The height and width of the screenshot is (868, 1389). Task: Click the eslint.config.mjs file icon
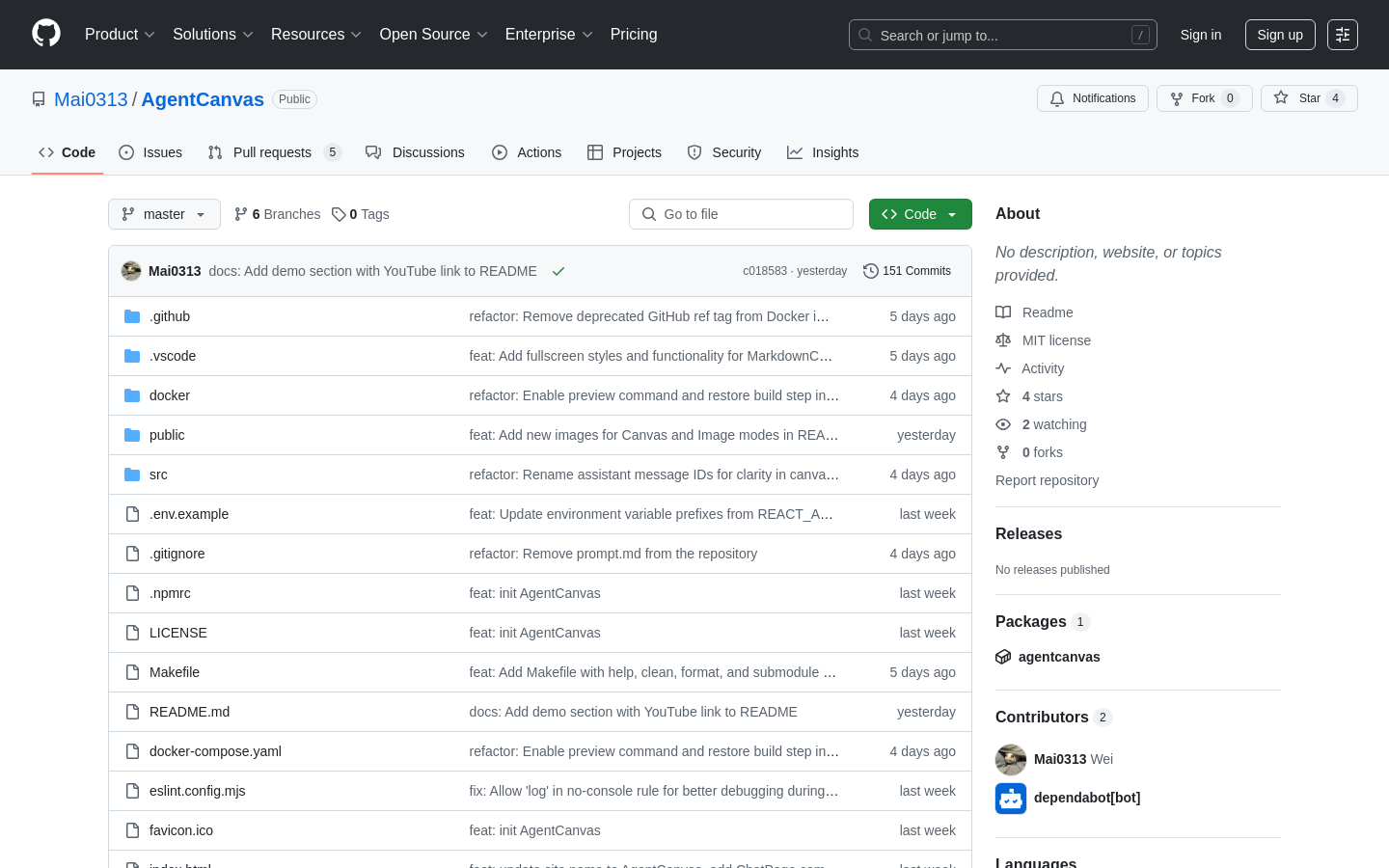click(x=132, y=791)
